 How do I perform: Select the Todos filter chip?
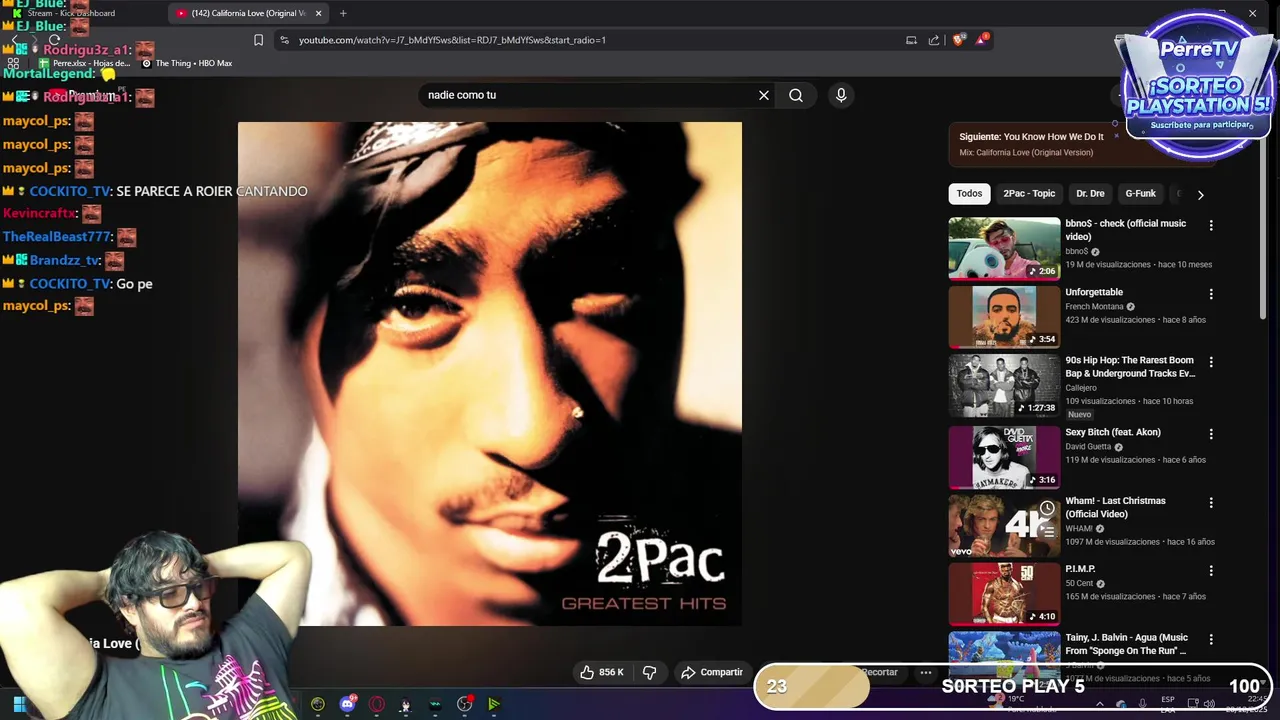pos(969,194)
